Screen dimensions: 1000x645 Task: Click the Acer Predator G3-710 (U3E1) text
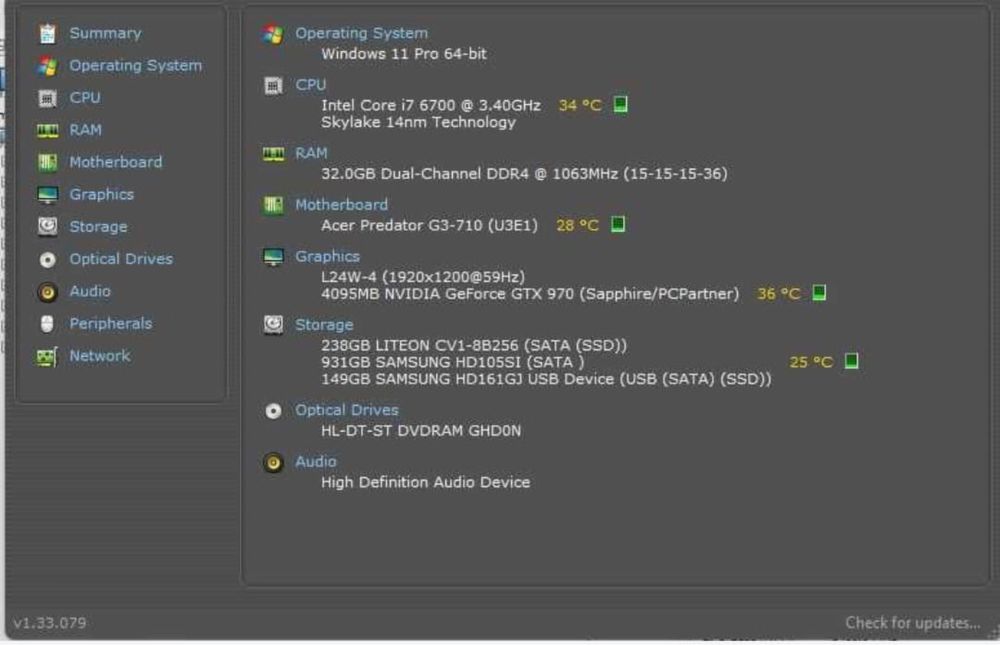point(429,226)
